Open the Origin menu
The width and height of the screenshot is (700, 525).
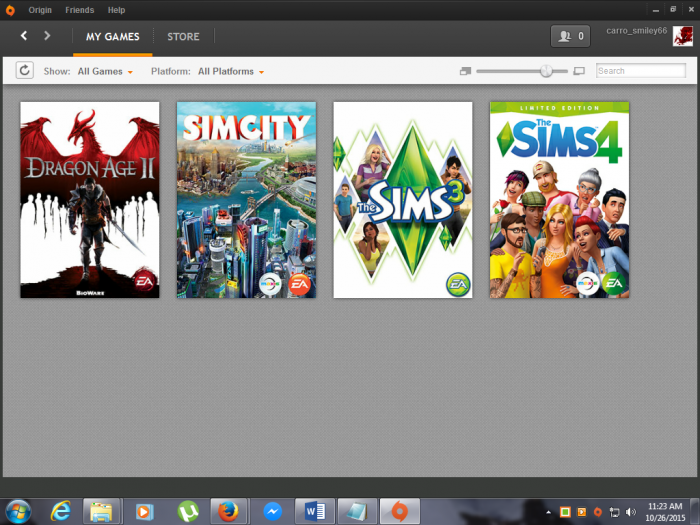tap(40, 10)
